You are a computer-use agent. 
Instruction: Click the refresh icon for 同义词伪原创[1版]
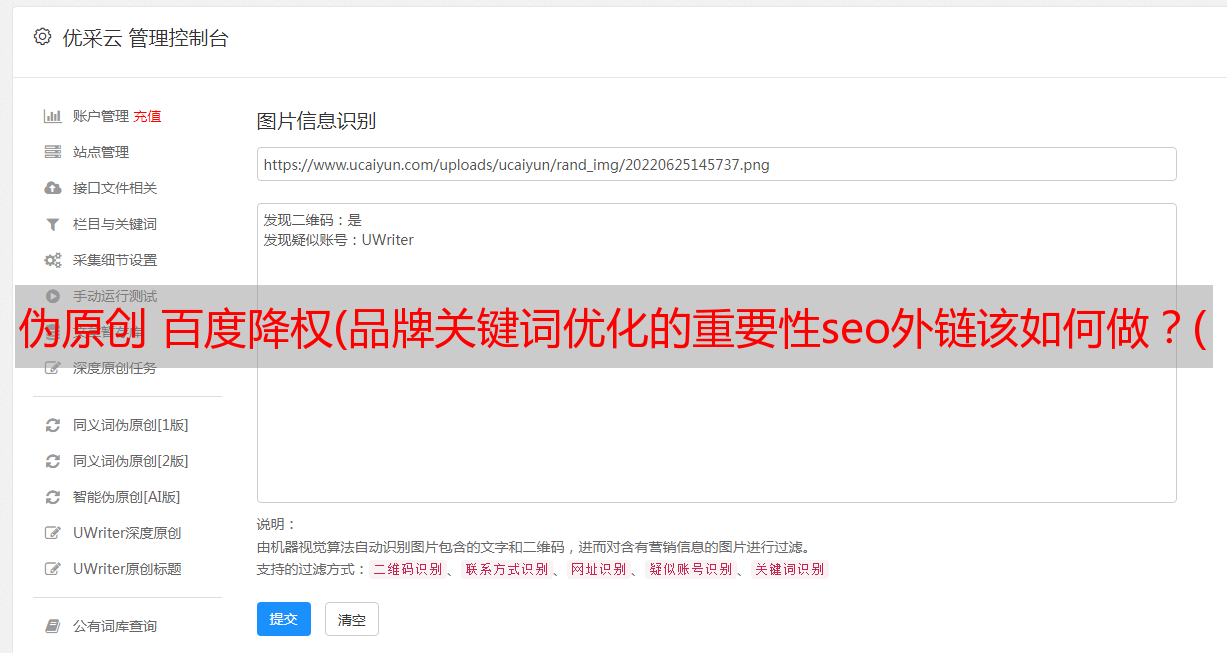pyautogui.click(x=53, y=425)
